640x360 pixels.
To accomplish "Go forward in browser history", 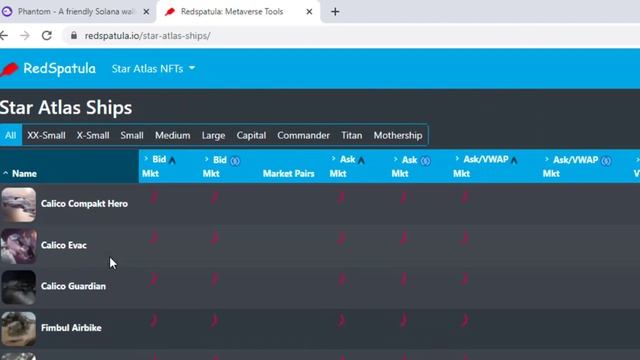I will point(25,36).
